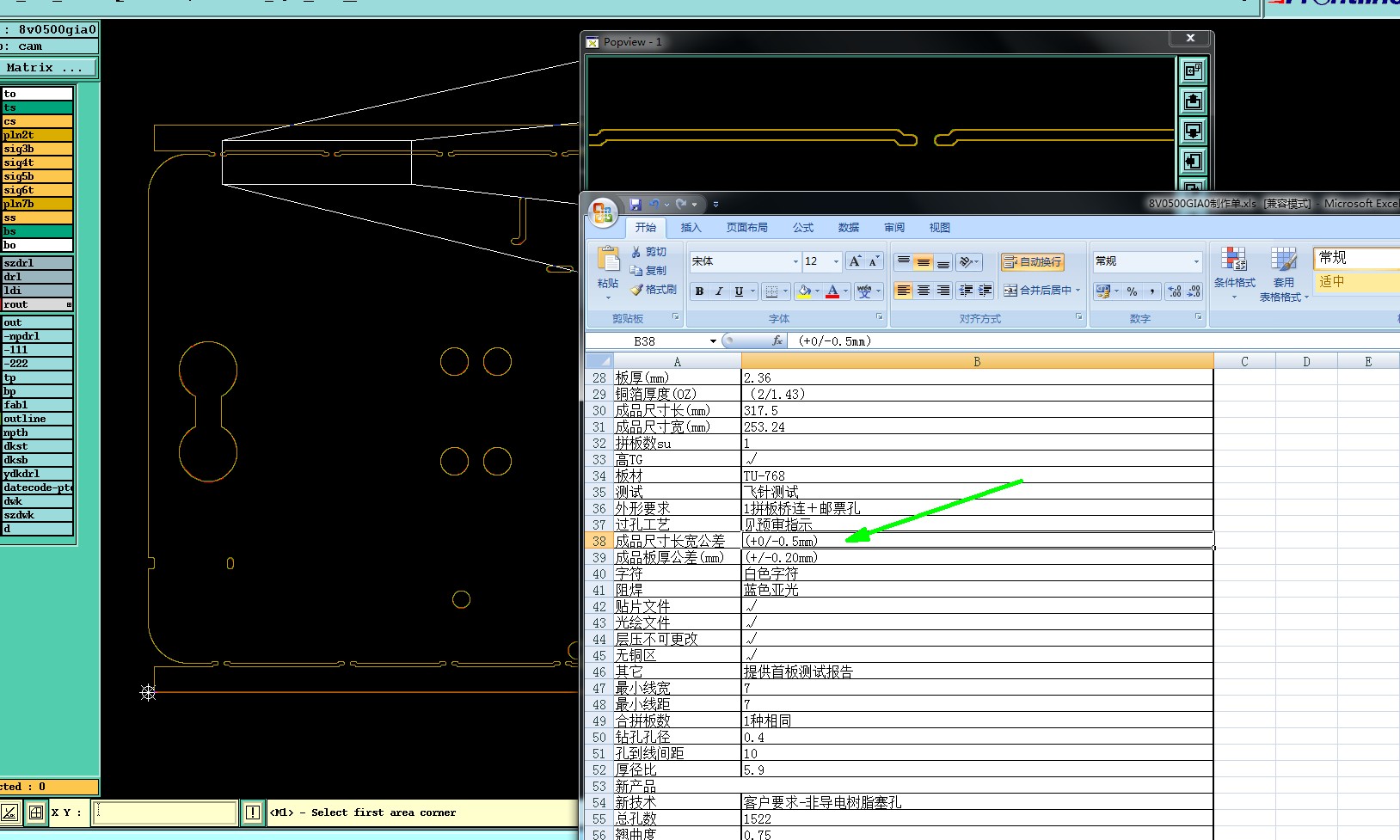Screen dimensions: 1400x840
Task: Click the angle snap icon at bottom left
Action: click(x=10, y=812)
